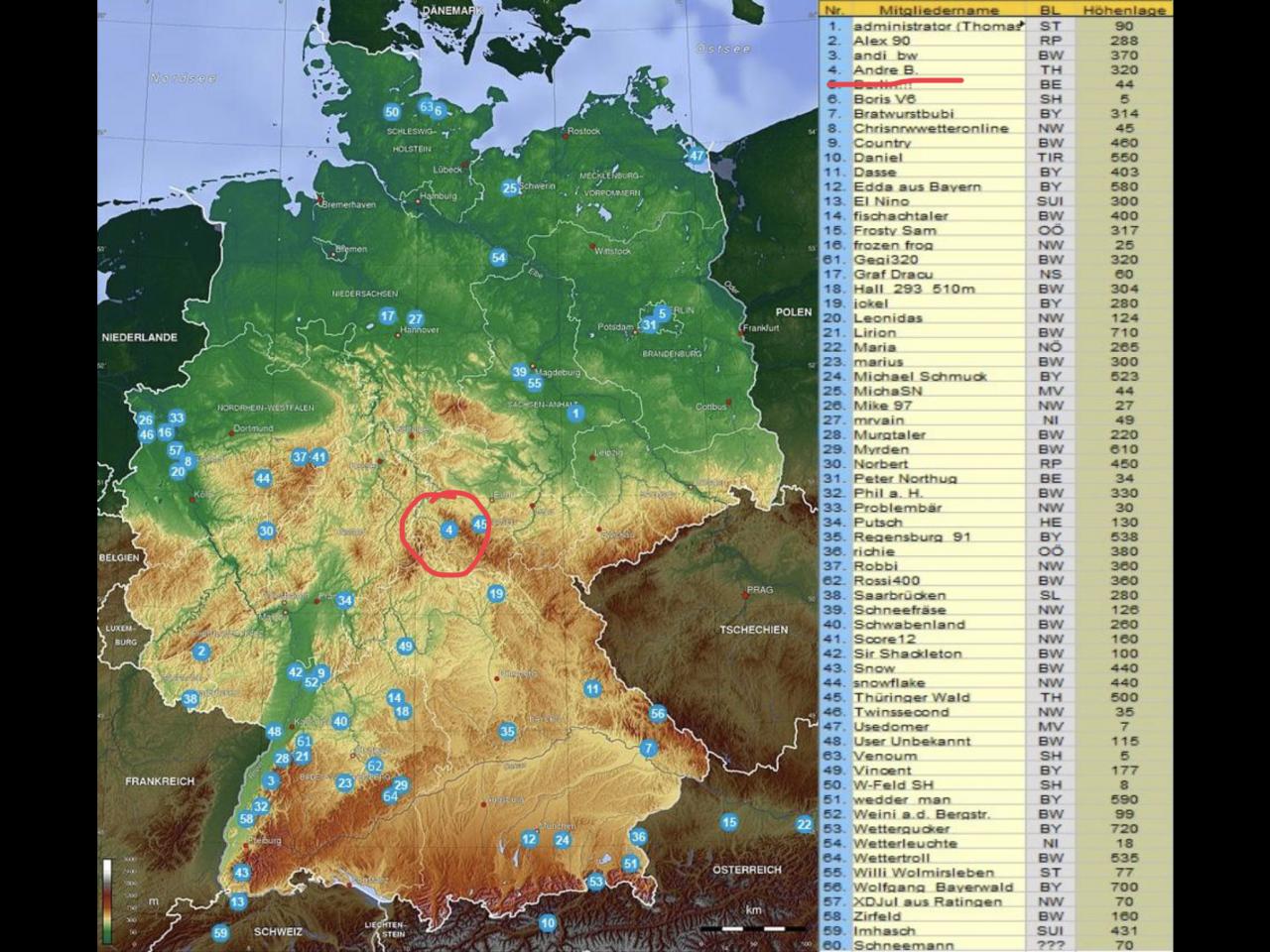Image resolution: width=1270 pixels, height=952 pixels.
Task: Click marker 10 at the bottom of the map
Action: 548,923
